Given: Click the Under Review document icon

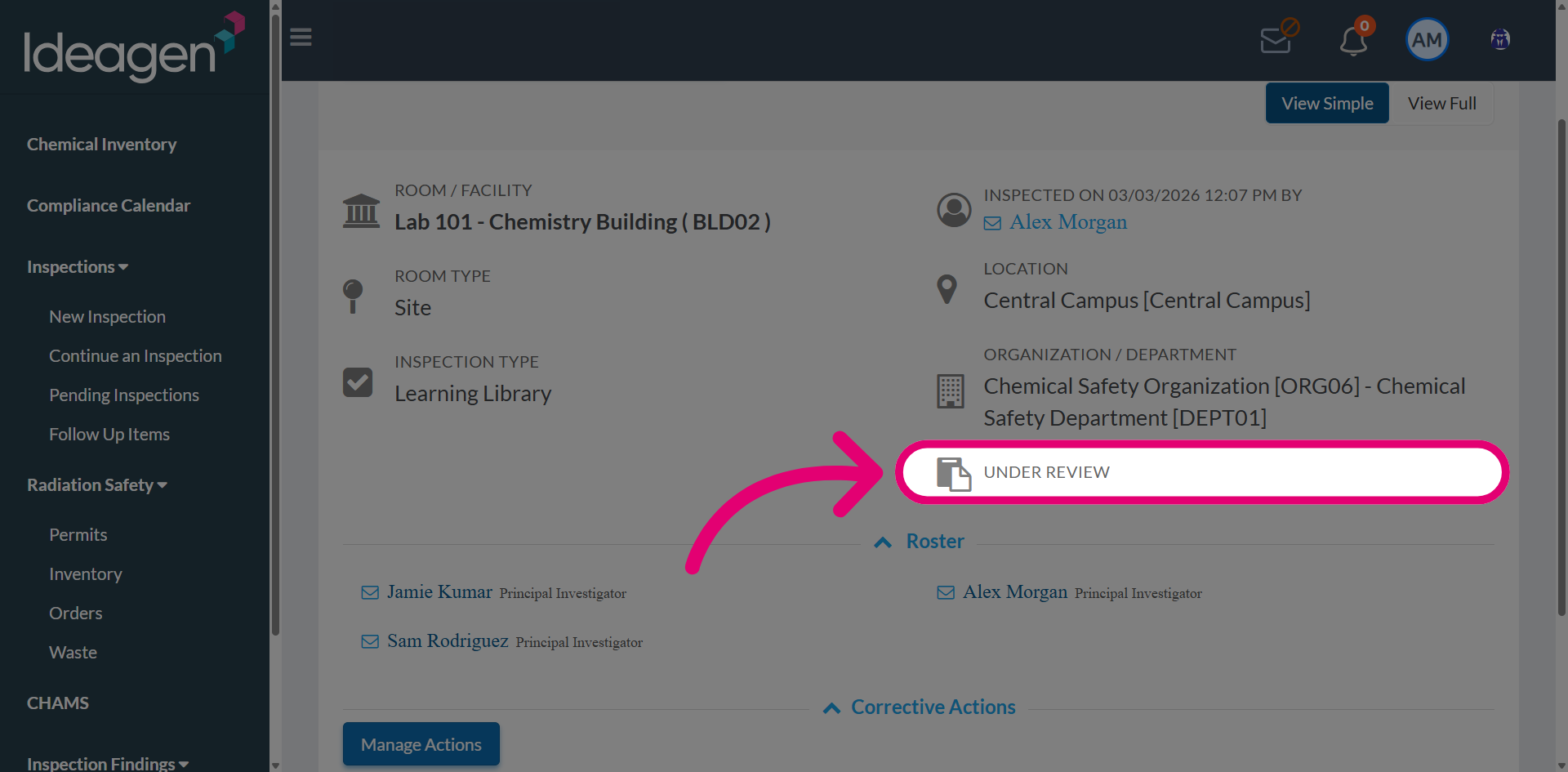Looking at the screenshot, I should point(954,475).
